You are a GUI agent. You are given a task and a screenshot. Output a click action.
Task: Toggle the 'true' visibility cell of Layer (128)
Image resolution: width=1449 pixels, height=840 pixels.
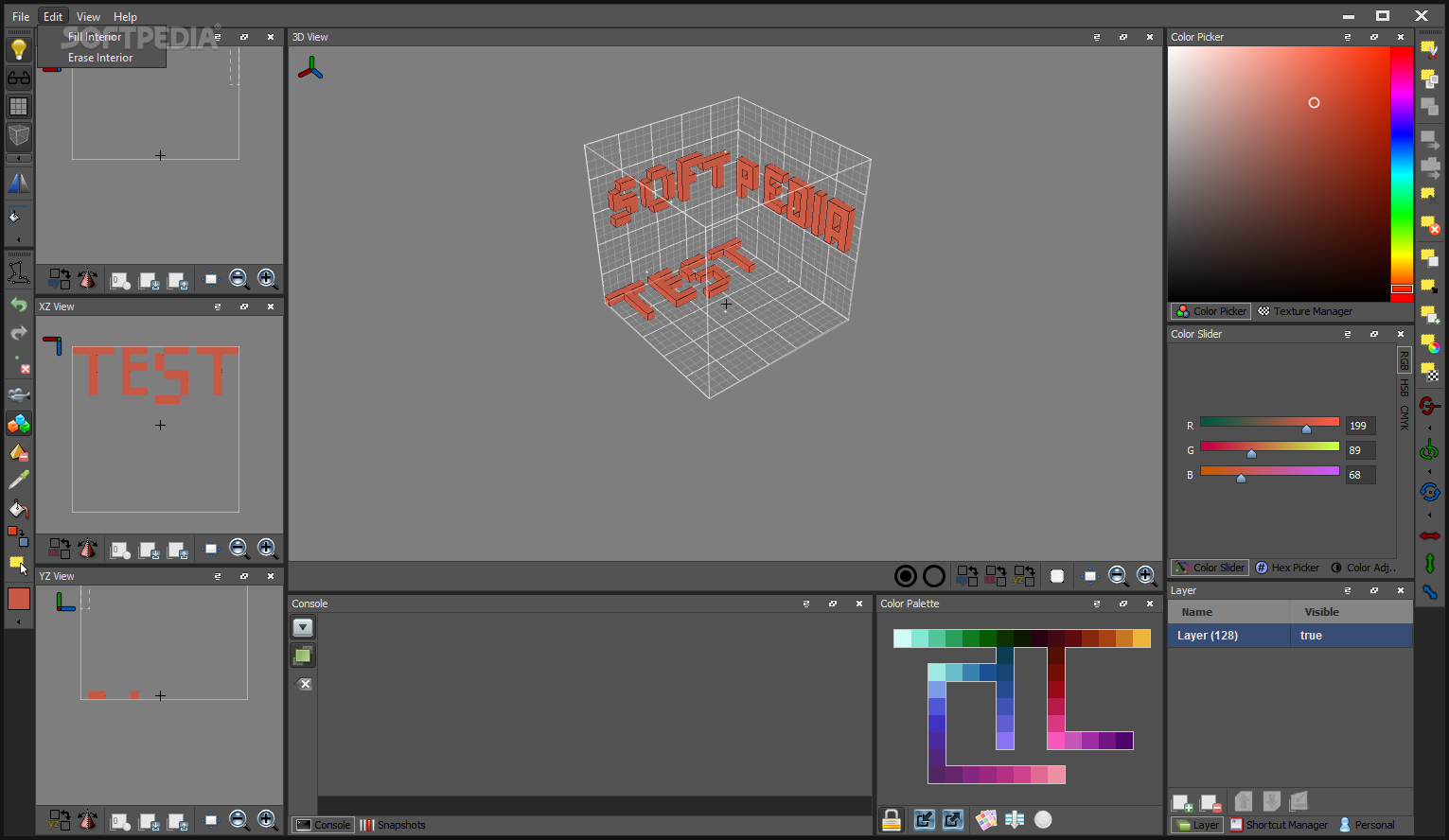point(1352,636)
